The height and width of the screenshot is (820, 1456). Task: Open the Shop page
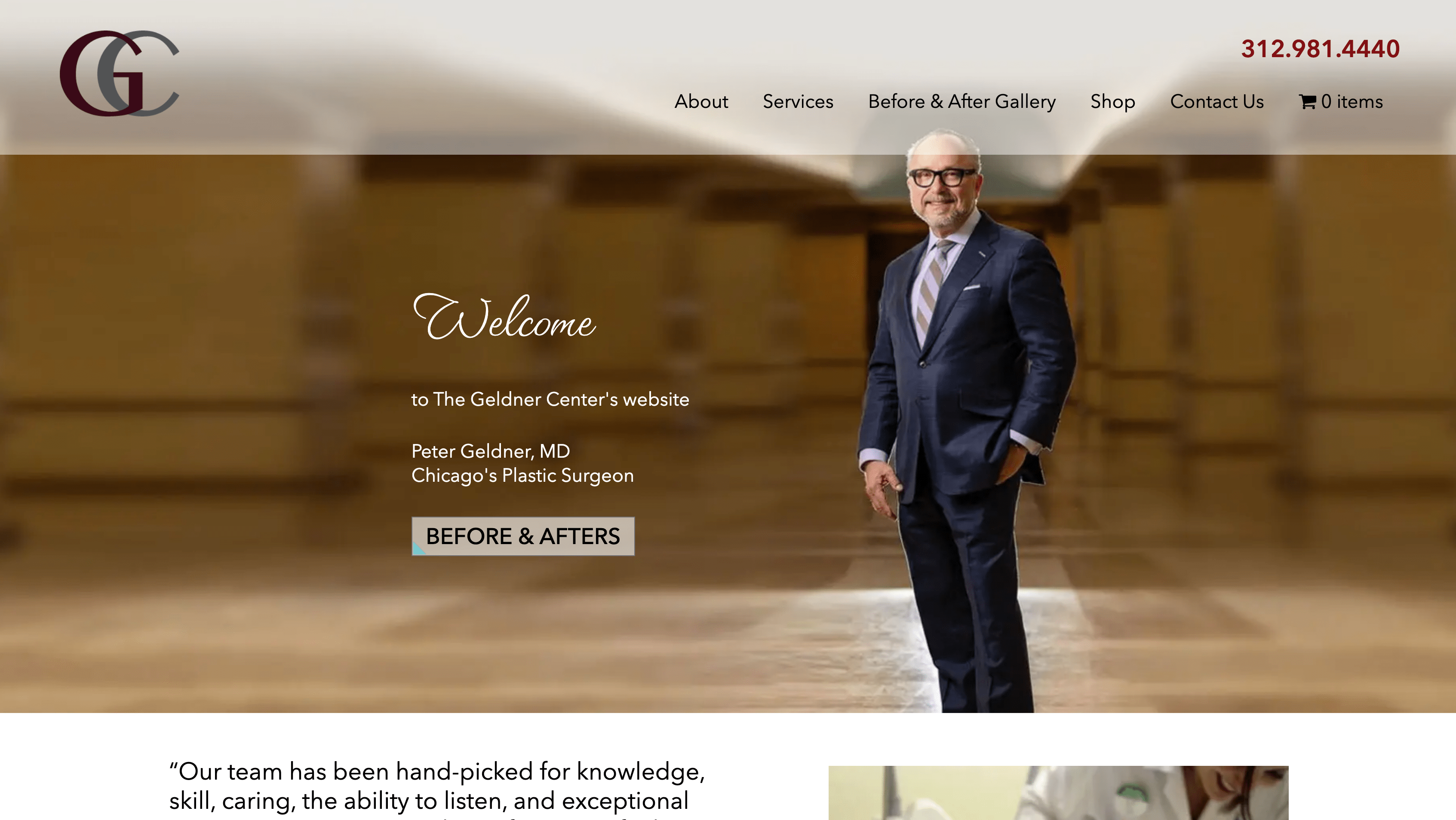tap(1112, 102)
